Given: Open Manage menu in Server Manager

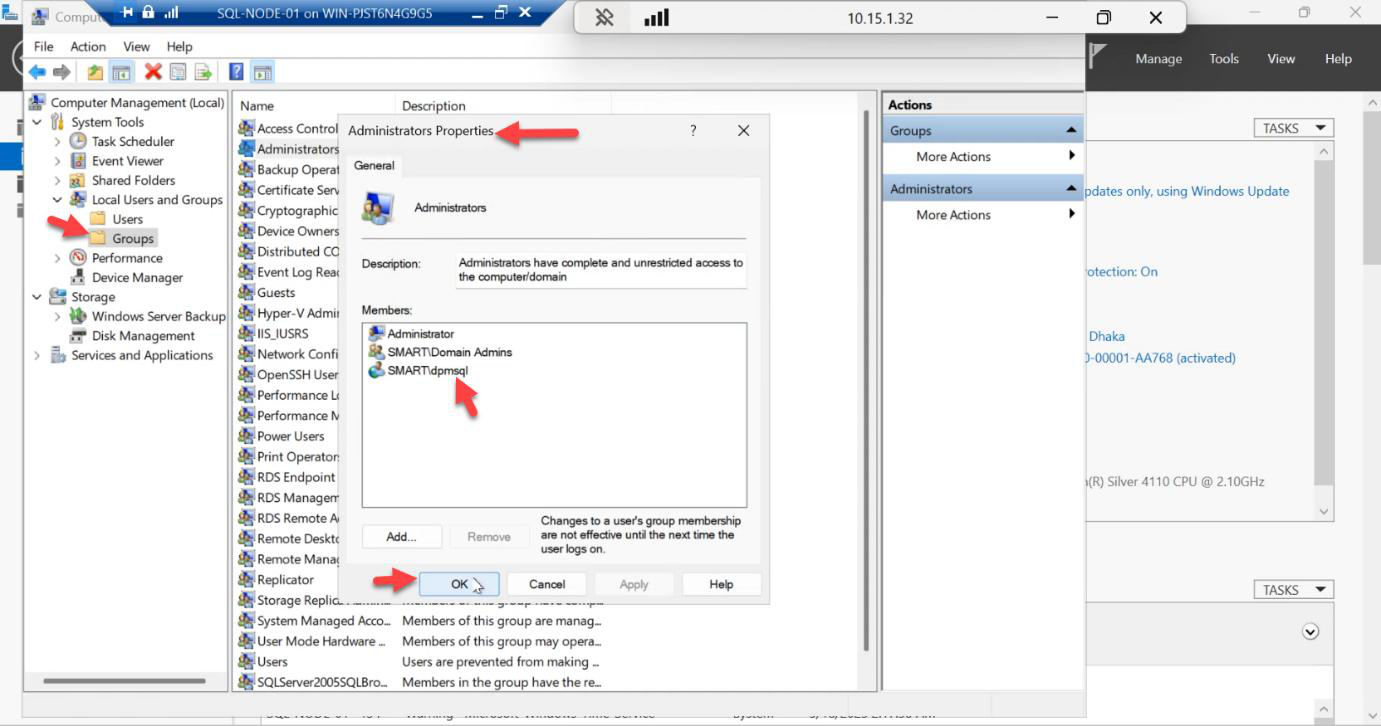Looking at the screenshot, I should (x=1158, y=59).
